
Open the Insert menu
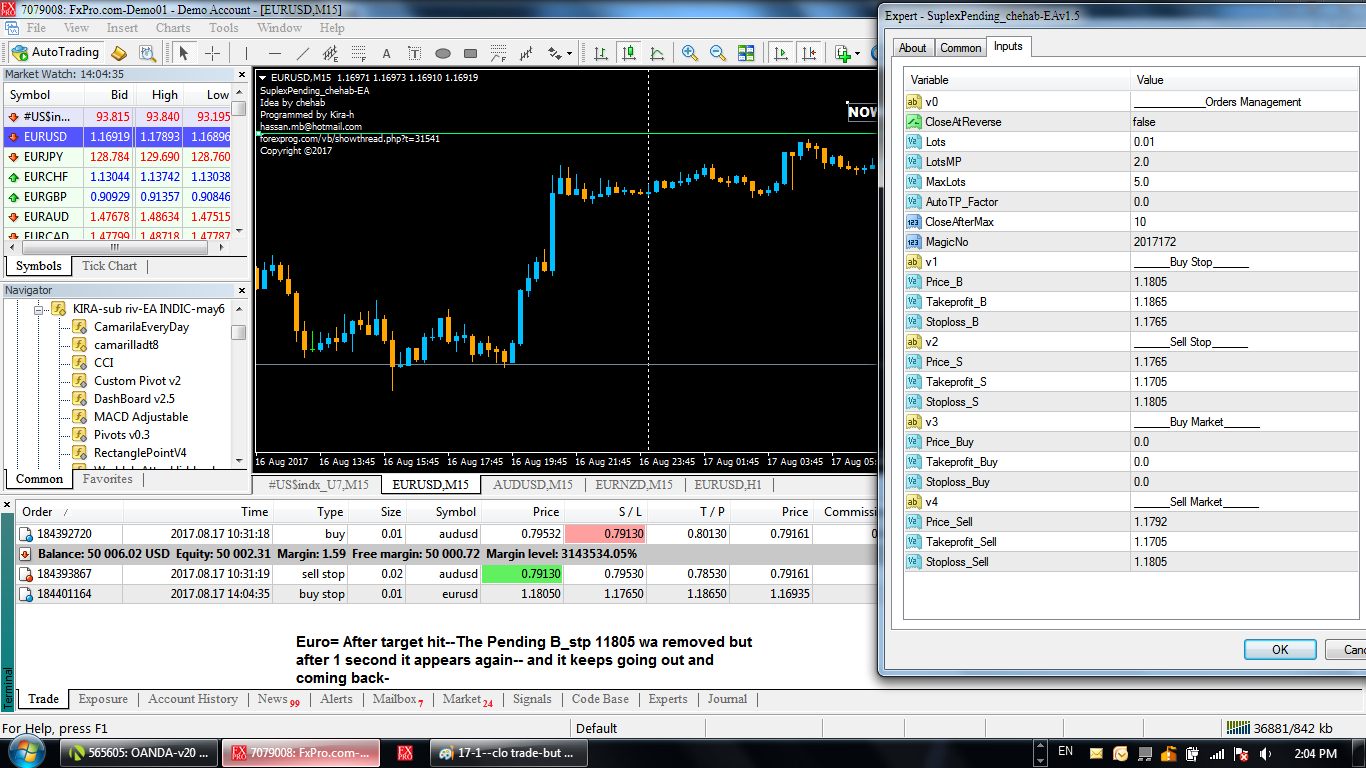click(122, 28)
